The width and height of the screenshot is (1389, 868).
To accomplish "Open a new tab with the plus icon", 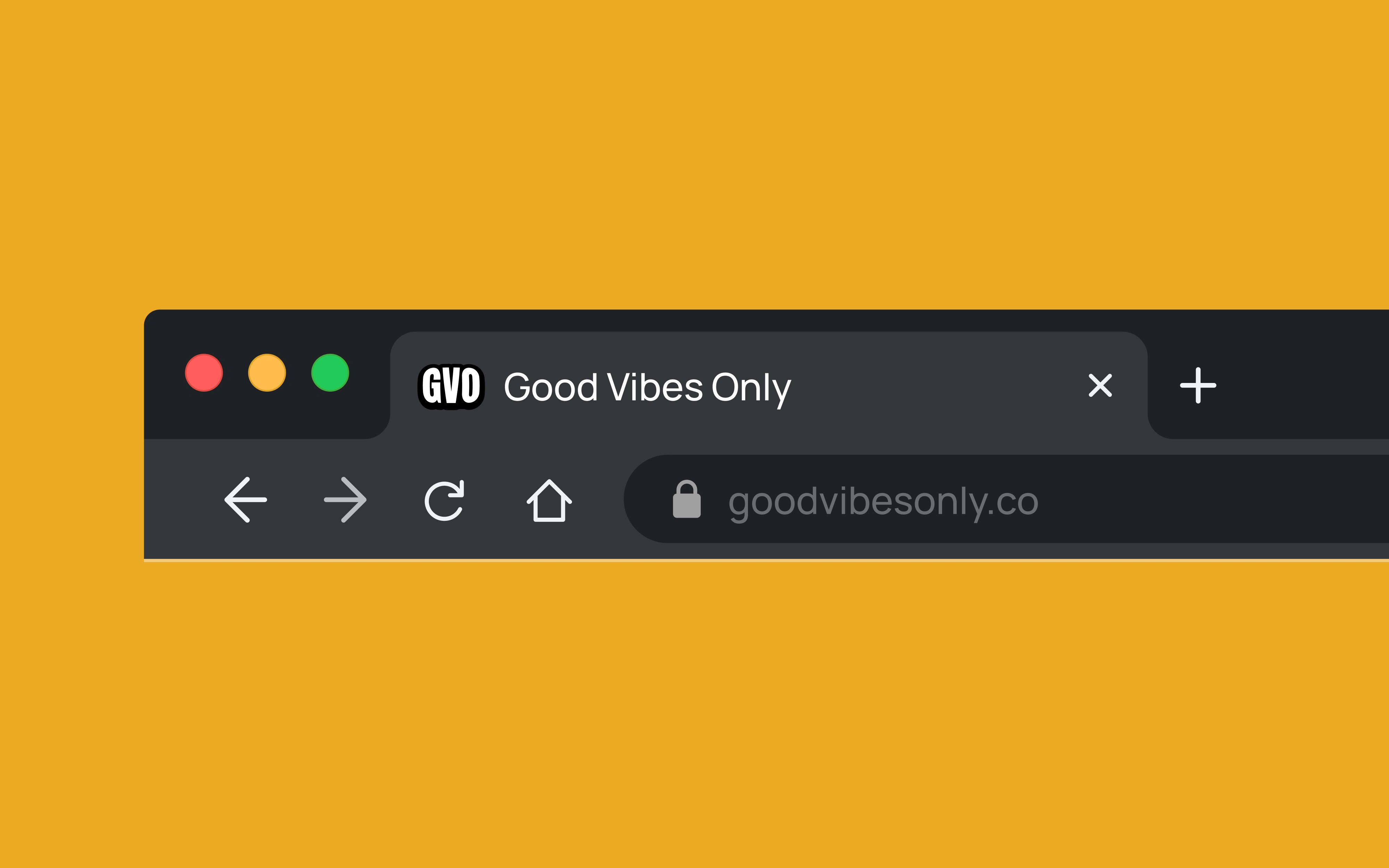I will pos(1198,385).
